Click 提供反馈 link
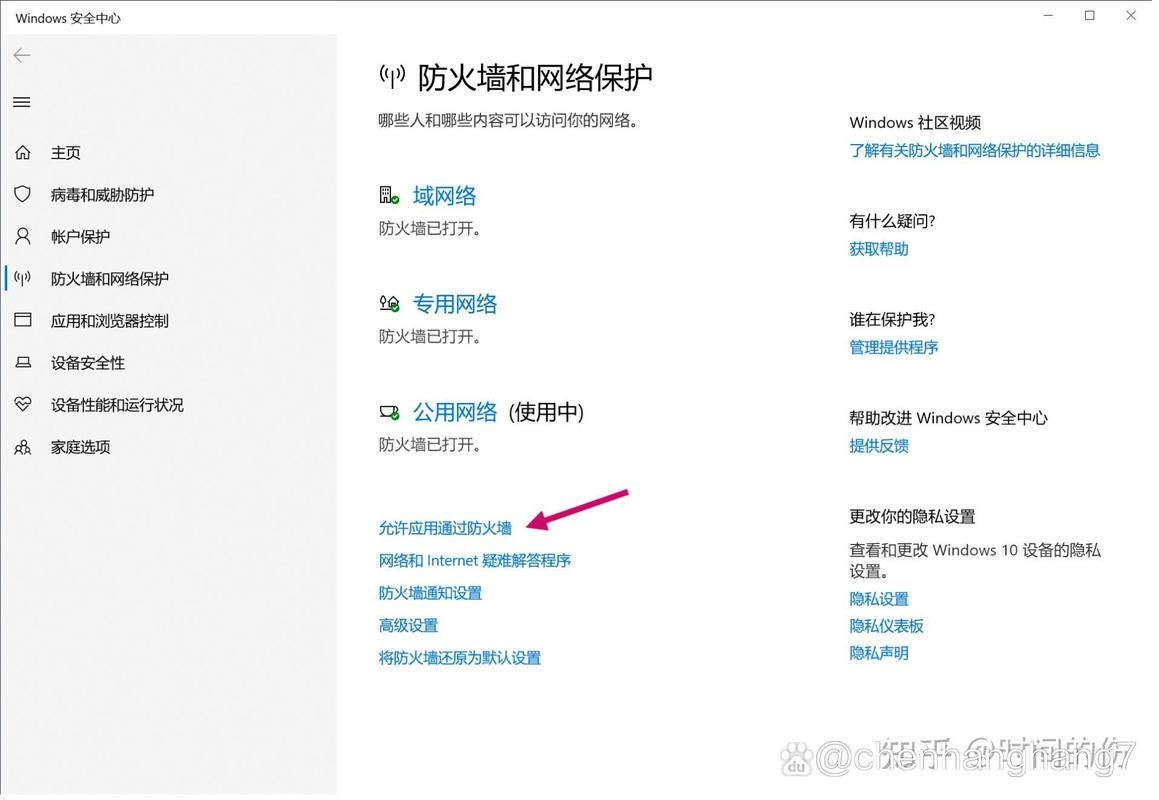The height and width of the screenshot is (800, 1159). coord(879,446)
